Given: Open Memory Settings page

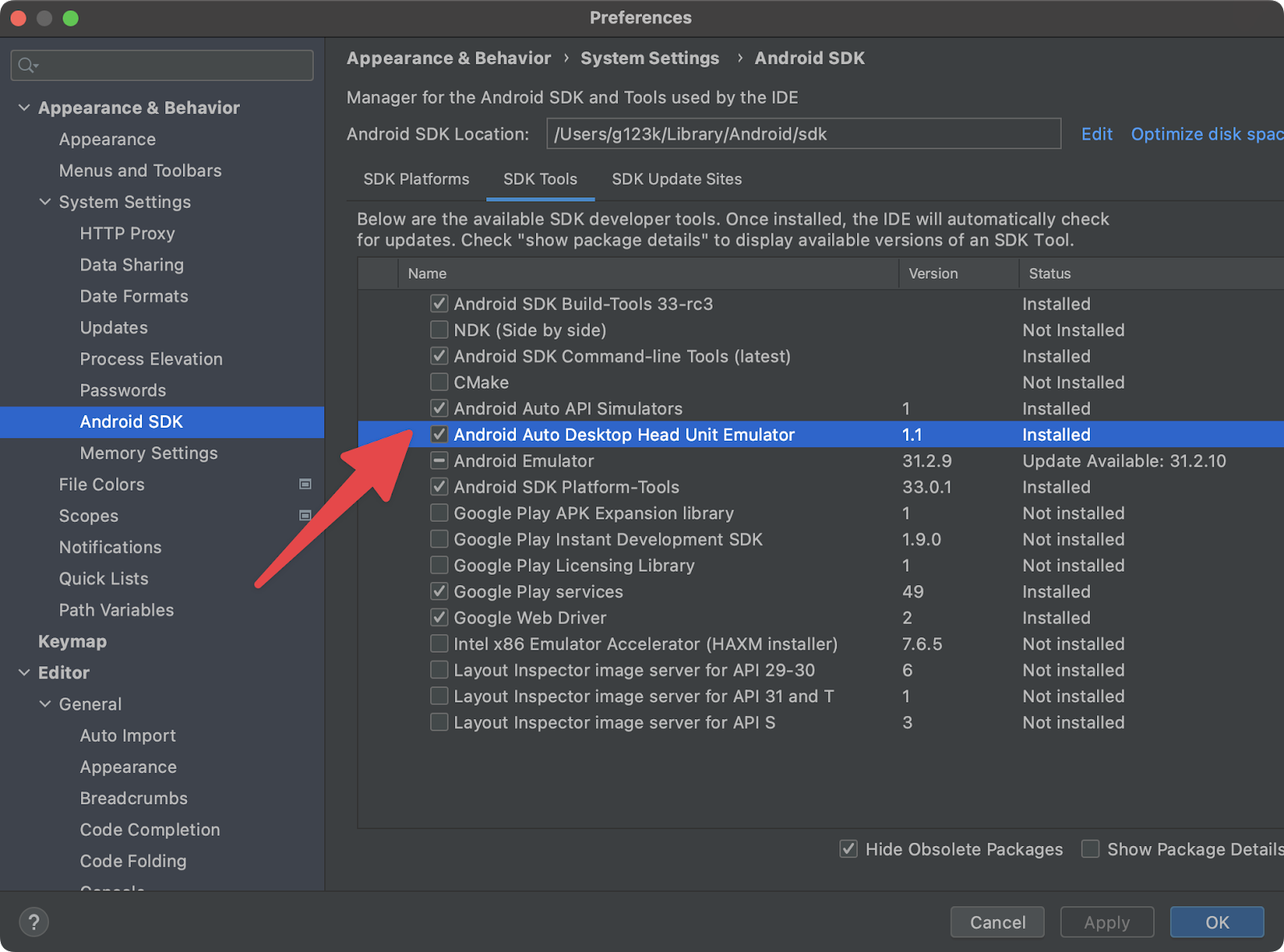Looking at the screenshot, I should click(x=148, y=453).
